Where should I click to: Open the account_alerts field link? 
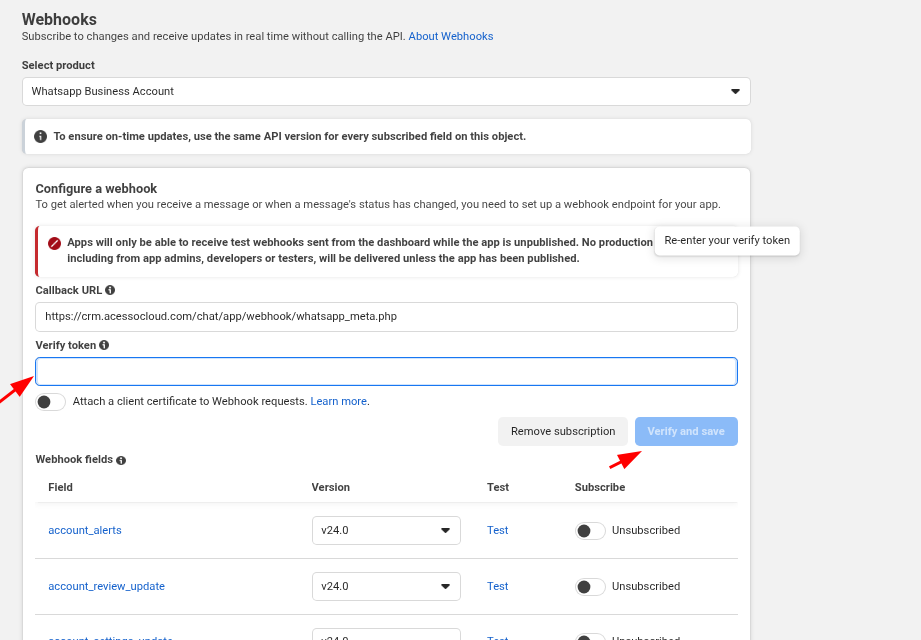coord(85,530)
